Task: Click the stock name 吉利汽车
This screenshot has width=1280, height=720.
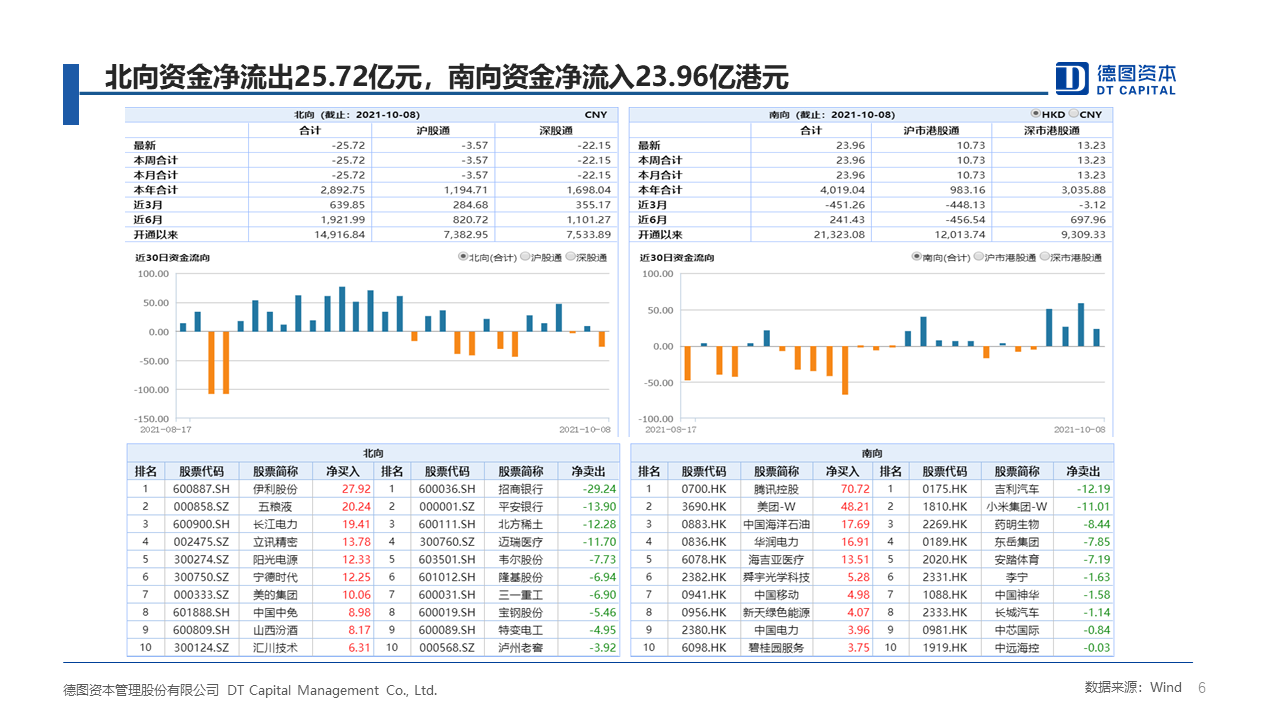Action: [x=1017, y=489]
